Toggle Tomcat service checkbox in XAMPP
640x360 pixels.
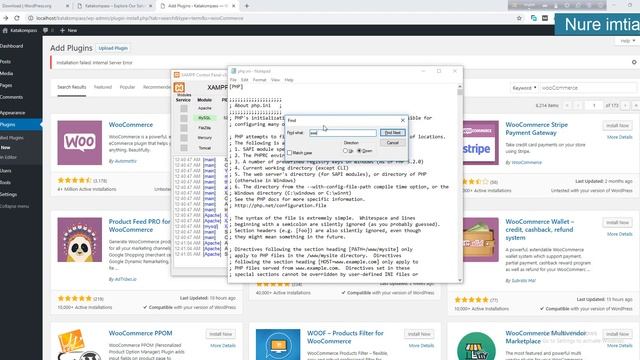[x=184, y=148]
